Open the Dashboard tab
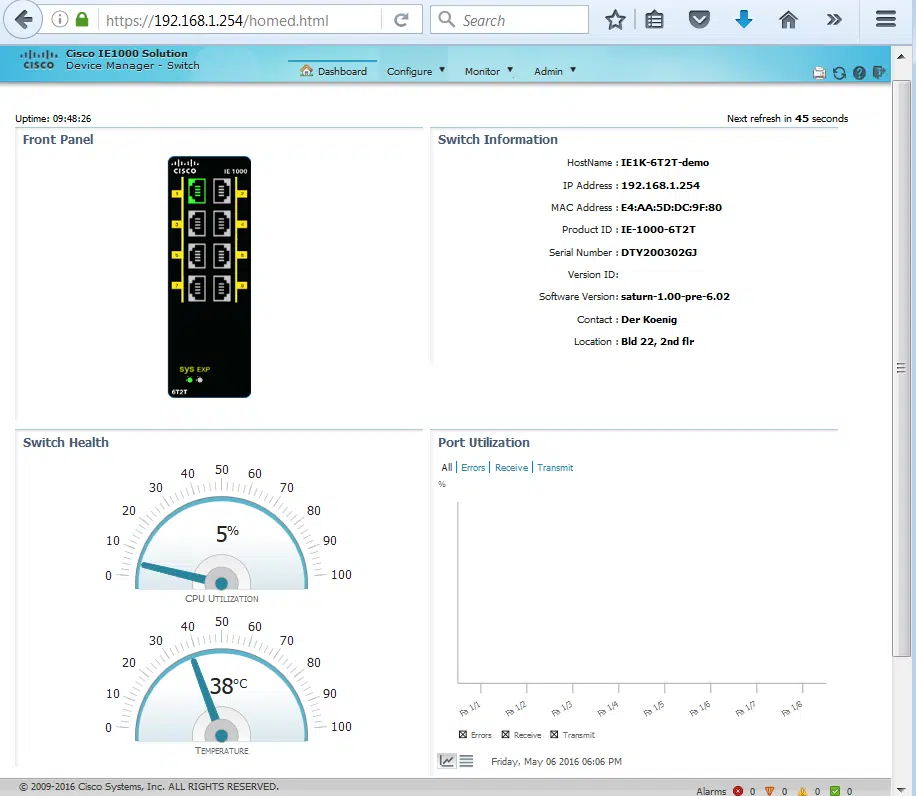 [x=333, y=71]
